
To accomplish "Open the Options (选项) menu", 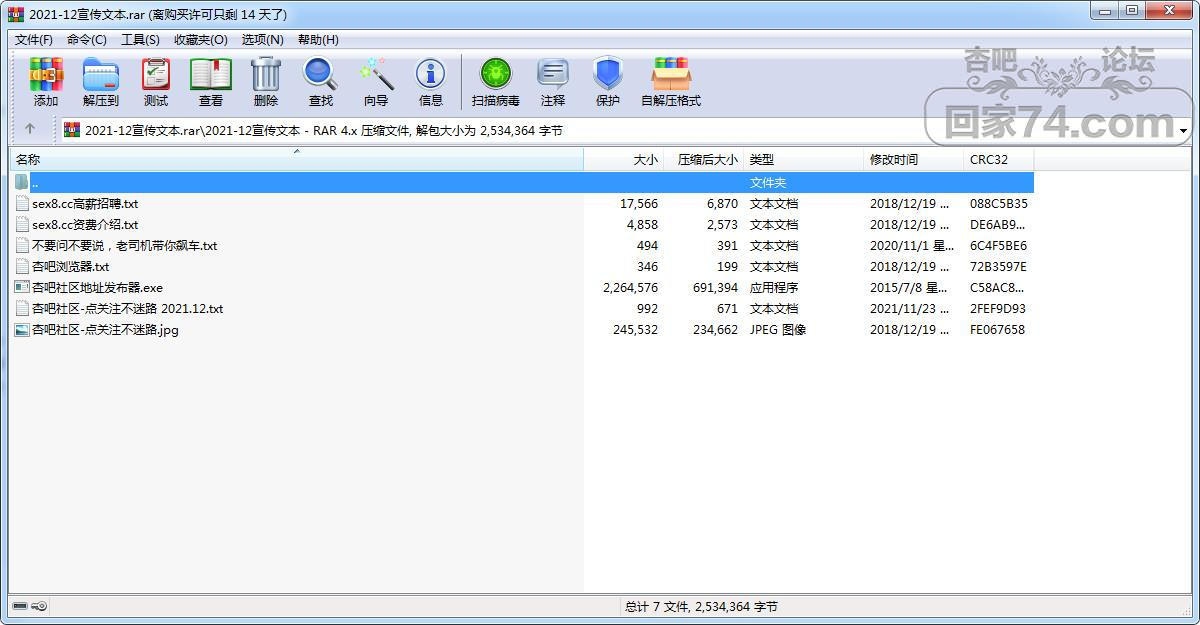I will click(263, 39).
